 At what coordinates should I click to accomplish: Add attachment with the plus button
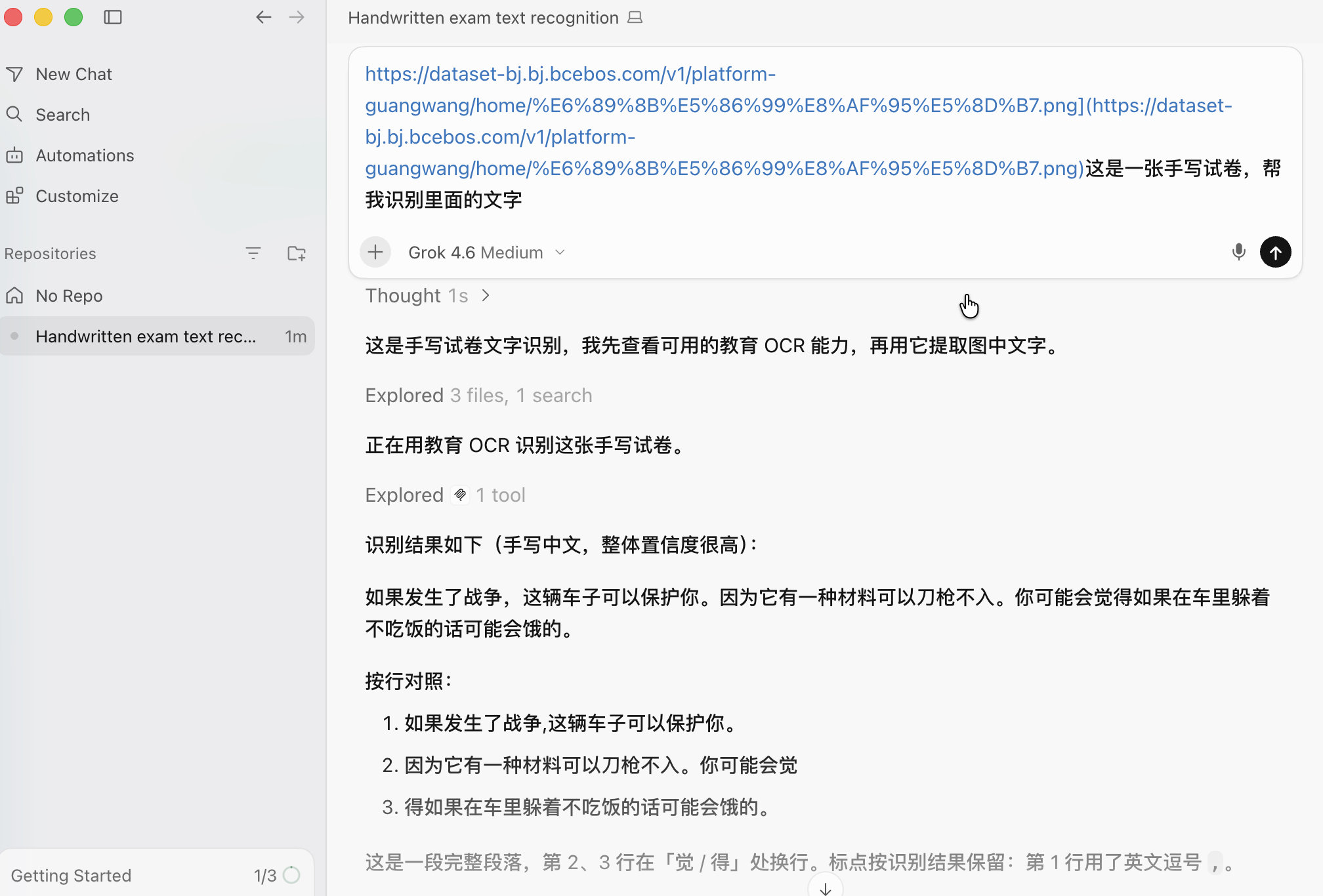[x=375, y=252]
